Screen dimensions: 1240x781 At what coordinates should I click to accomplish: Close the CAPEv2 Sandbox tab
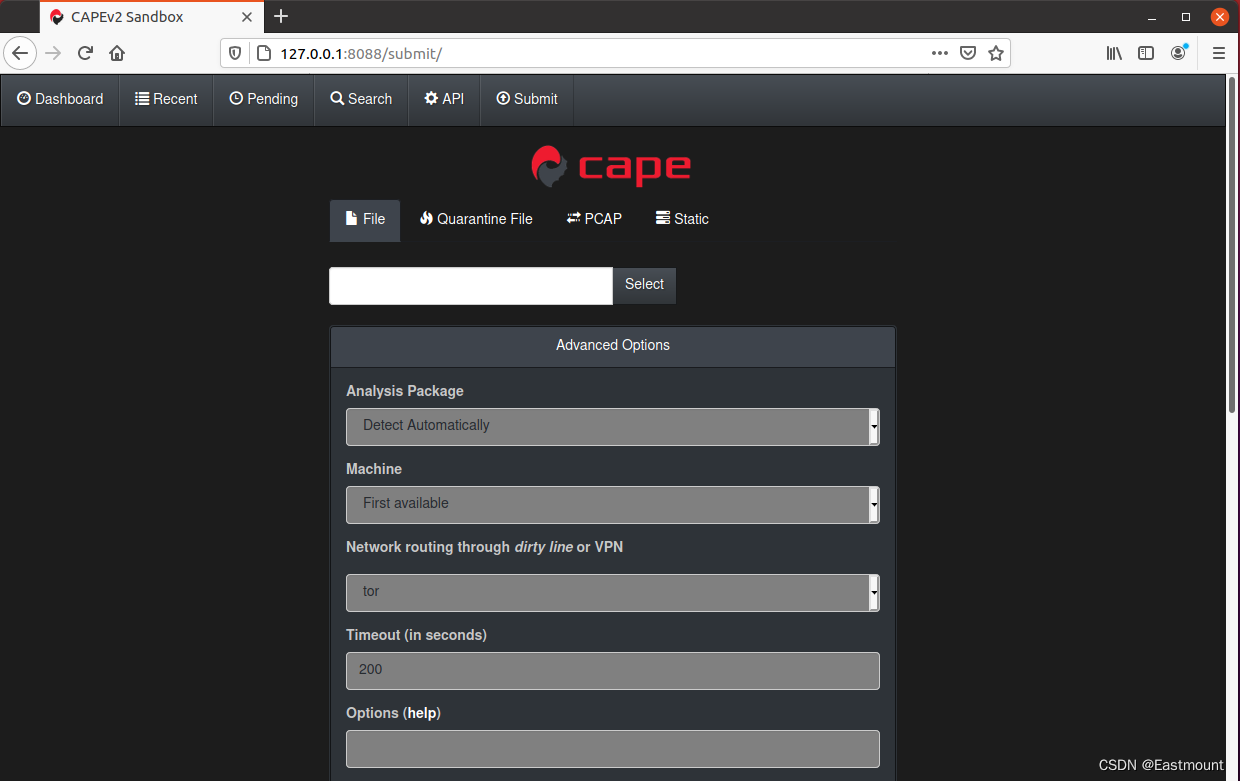coord(247,17)
